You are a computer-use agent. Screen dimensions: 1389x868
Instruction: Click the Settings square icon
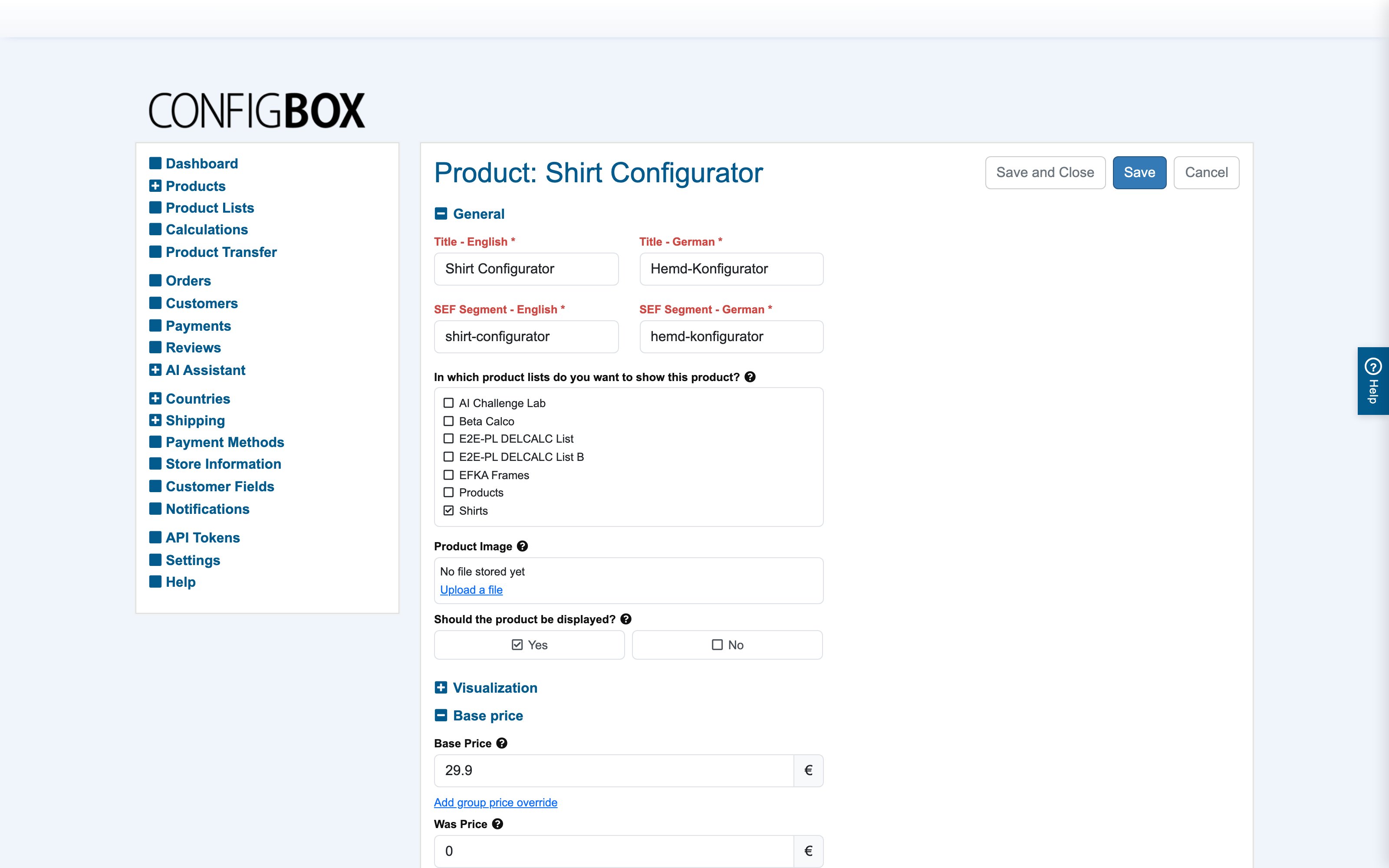coord(155,560)
